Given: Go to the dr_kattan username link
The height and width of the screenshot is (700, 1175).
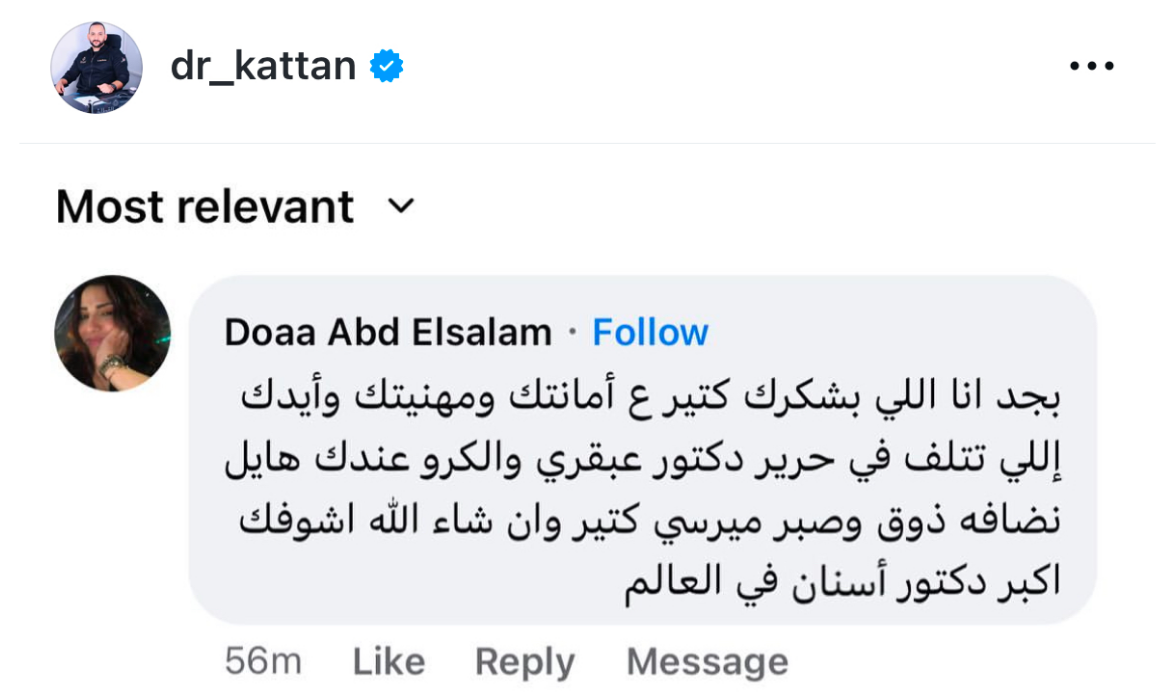Looking at the screenshot, I should (x=263, y=67).
